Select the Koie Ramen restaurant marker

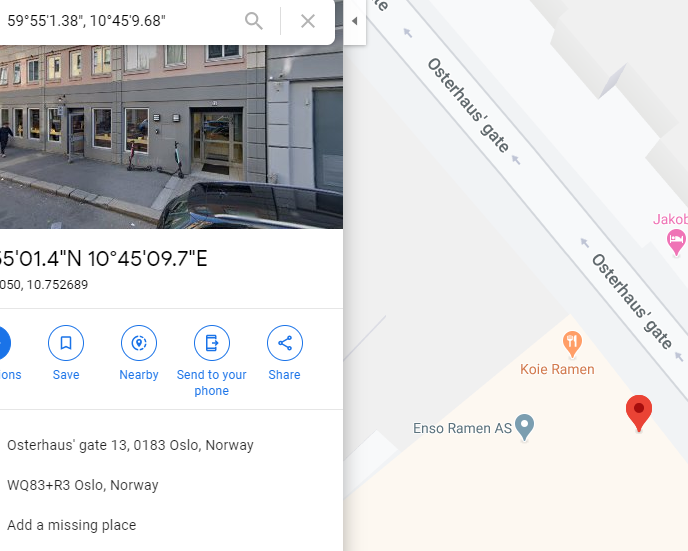(x=572, y=344)
